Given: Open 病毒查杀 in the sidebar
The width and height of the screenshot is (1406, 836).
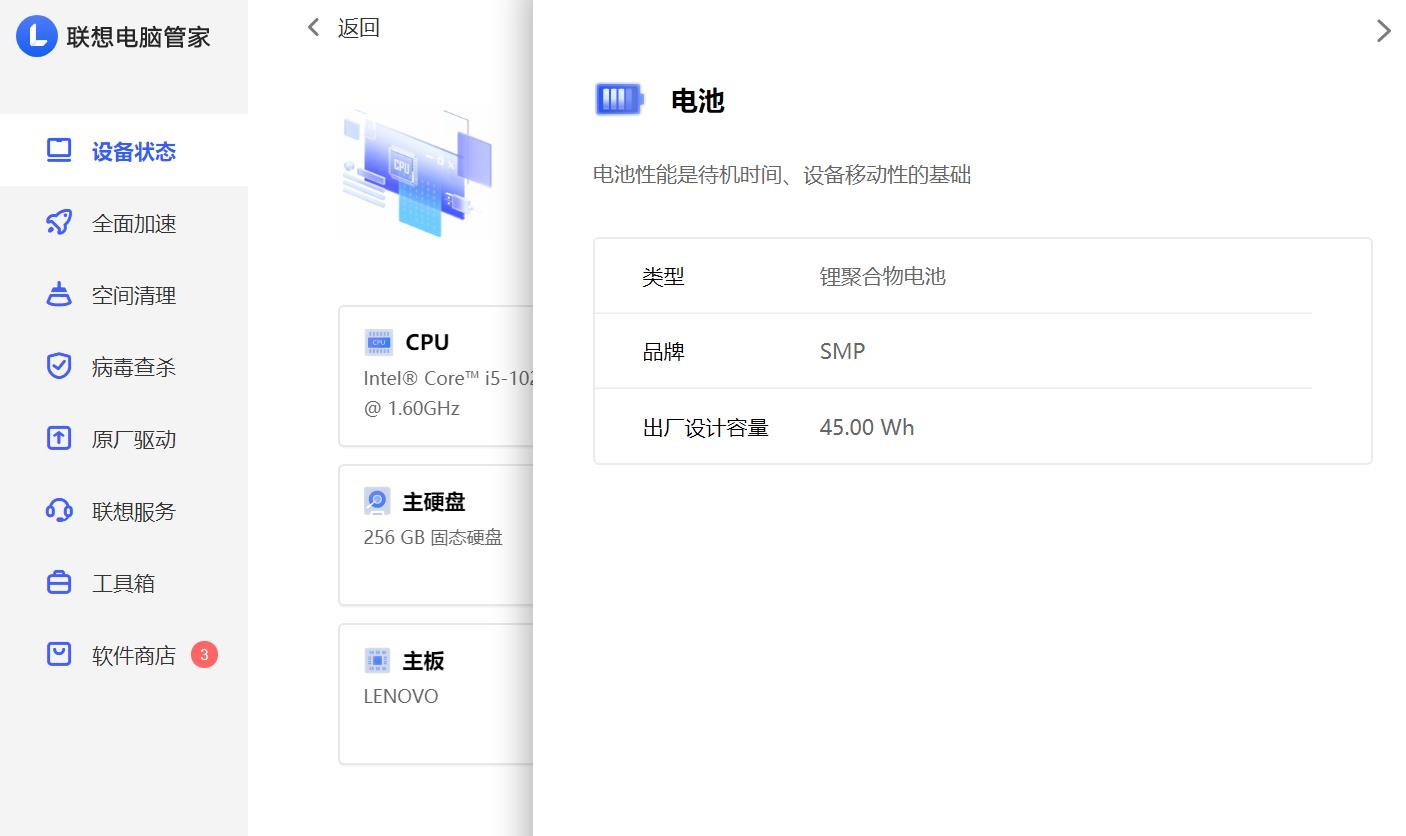Looking at the screenshot, I should click(124, 367).
